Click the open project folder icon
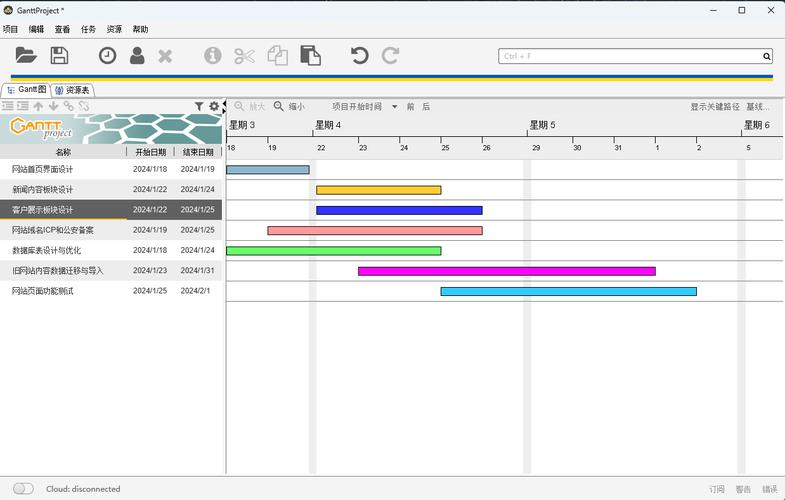The width and height of the screenshot is (785, 500). coord(27,56)
